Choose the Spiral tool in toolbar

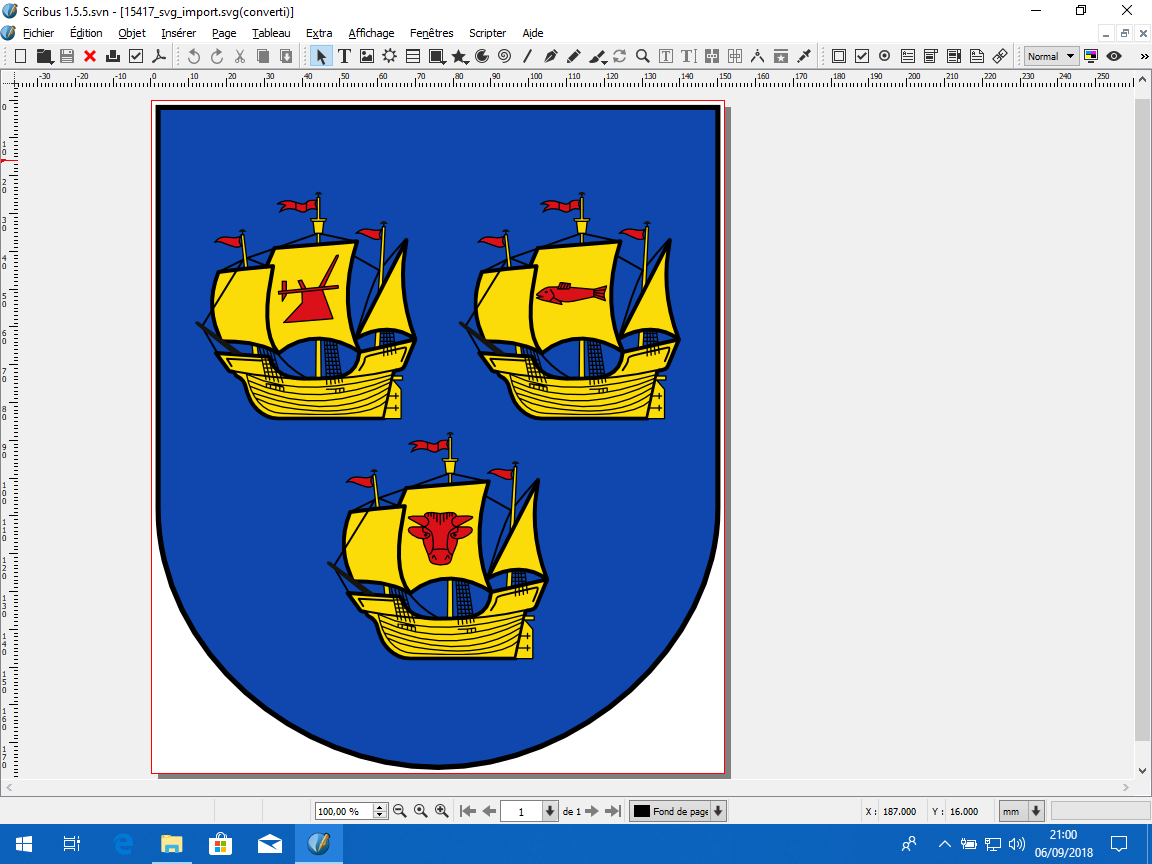click(x=504, y=56)
